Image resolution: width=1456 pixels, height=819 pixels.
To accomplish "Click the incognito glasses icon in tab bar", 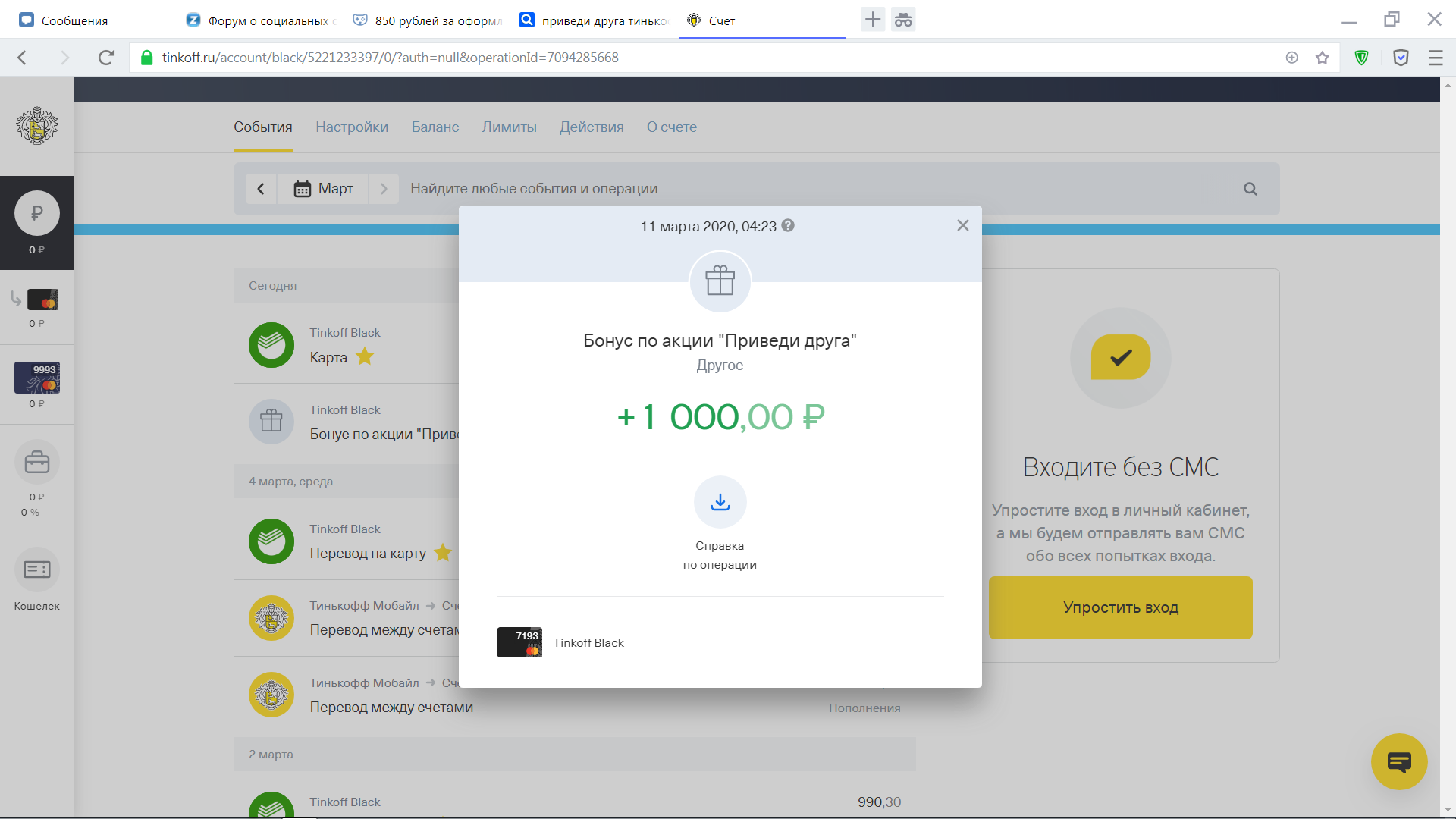I will 903,20.
